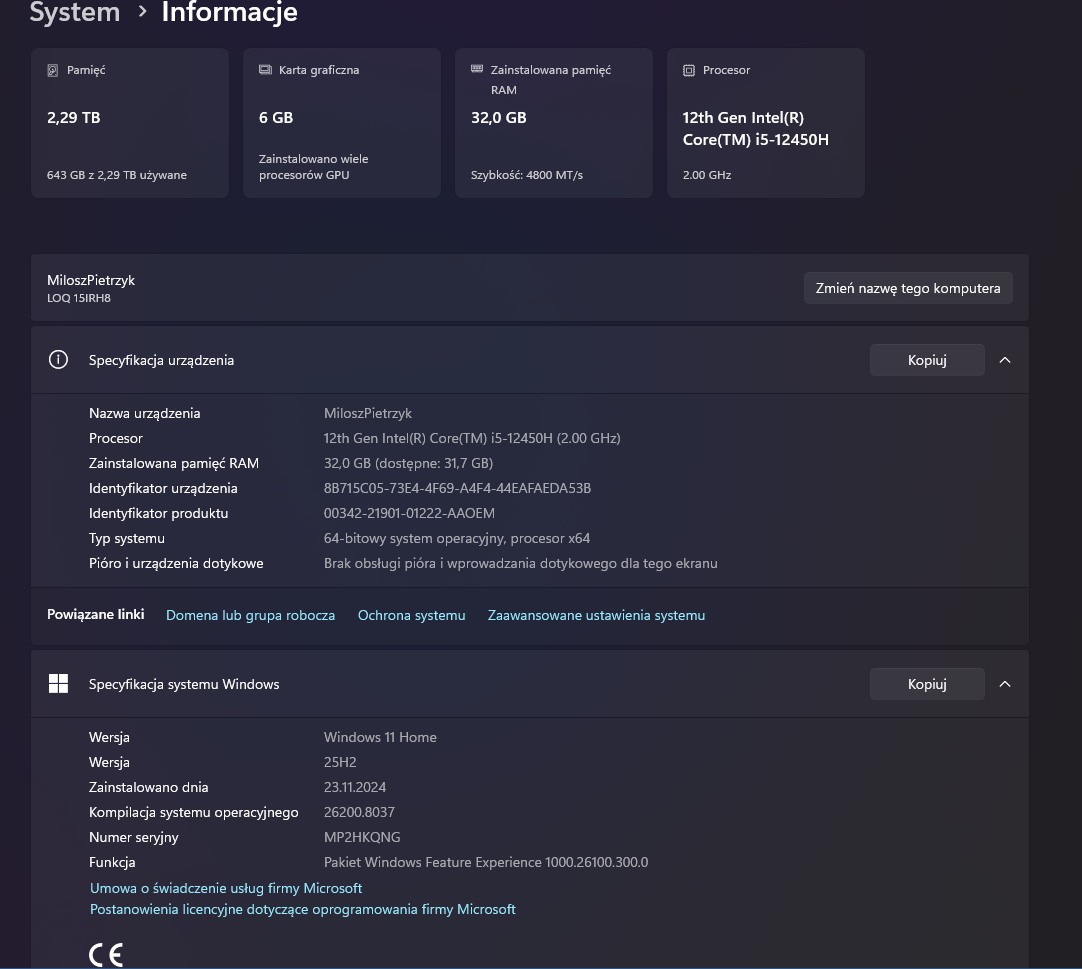Click the processor chip icon beside Procesor
This screenshot has height=969, width=1082.
coord(689,70)
